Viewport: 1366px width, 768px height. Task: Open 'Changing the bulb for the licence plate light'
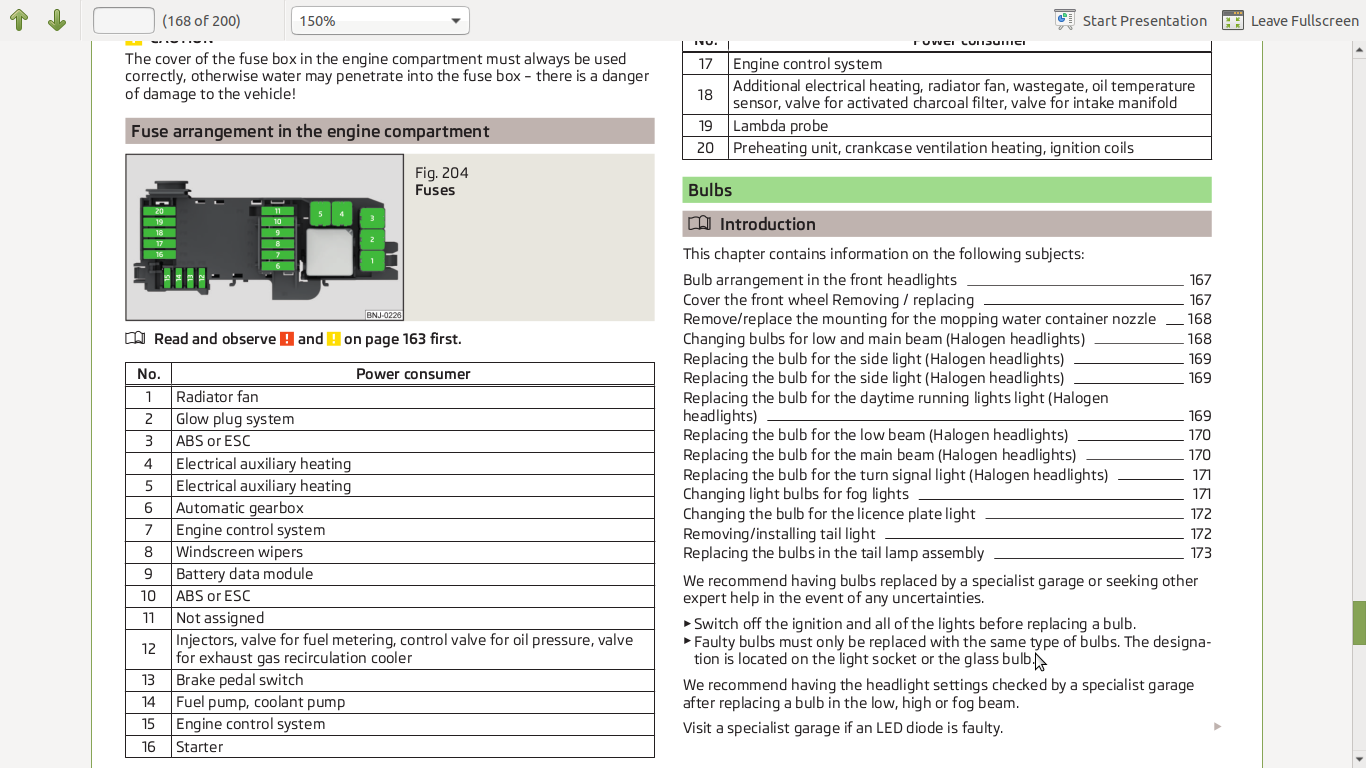click(x=829, y=514)
